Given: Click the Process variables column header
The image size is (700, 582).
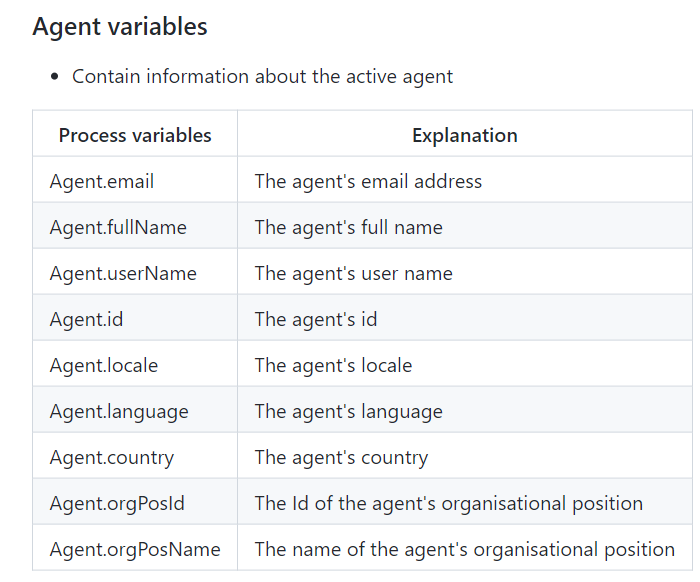Looking at the screenshot, I should tap(135, 135).
